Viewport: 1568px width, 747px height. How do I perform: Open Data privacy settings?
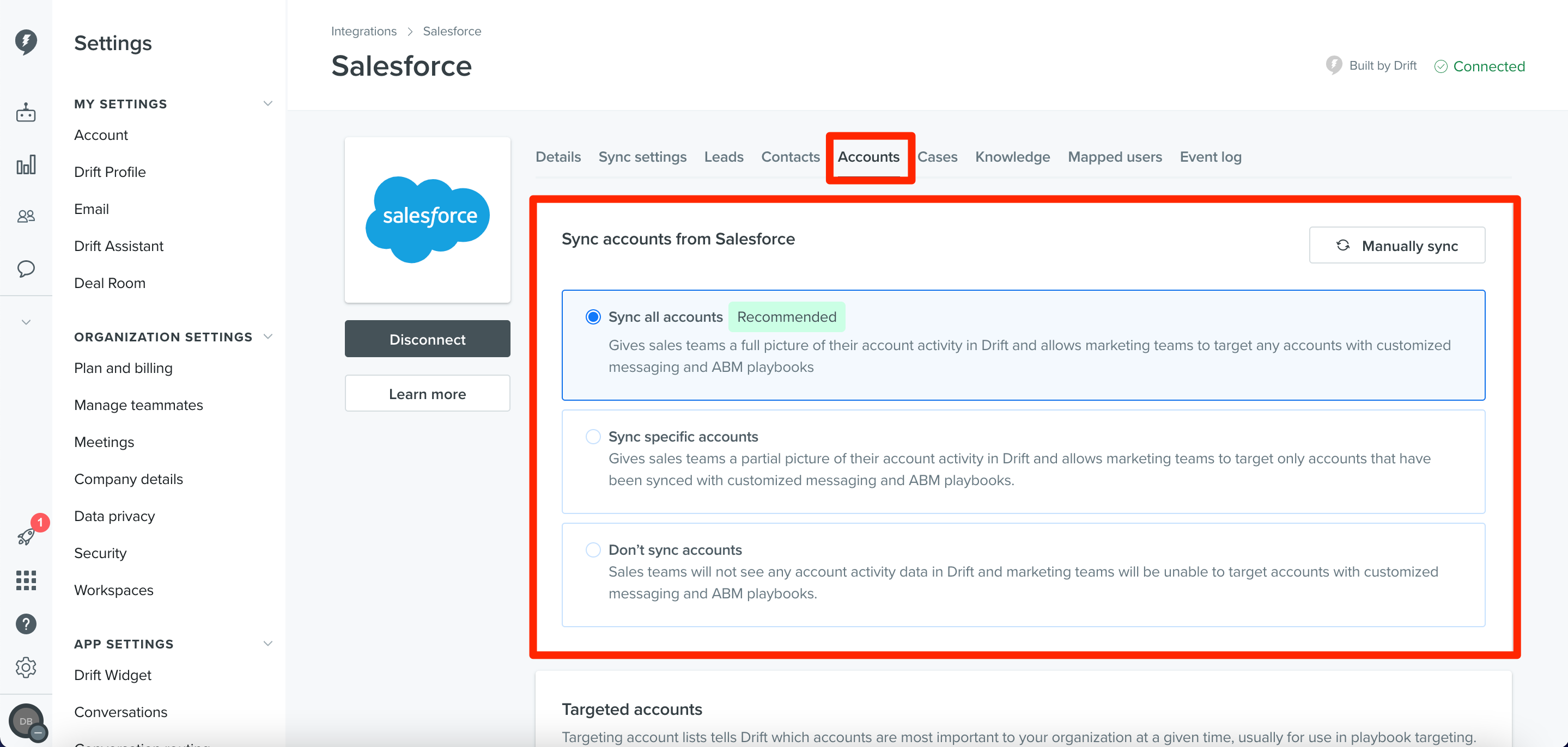[114, 517]
